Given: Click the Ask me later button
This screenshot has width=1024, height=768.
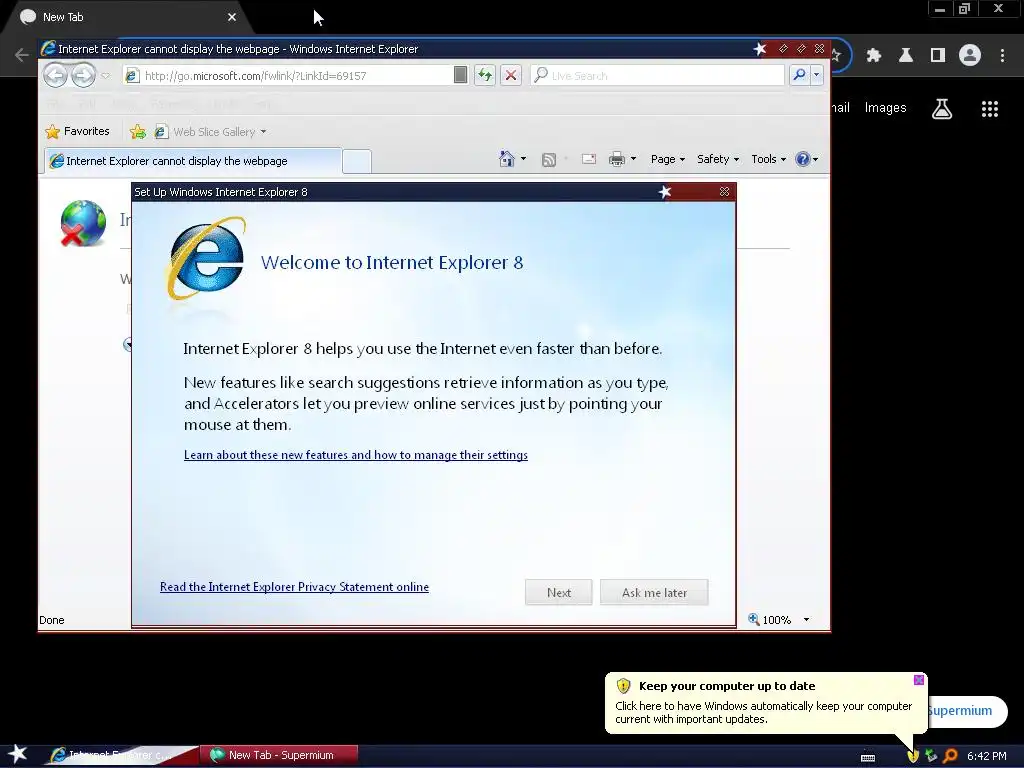Looking at the screenshot, I should click(654, 592).
